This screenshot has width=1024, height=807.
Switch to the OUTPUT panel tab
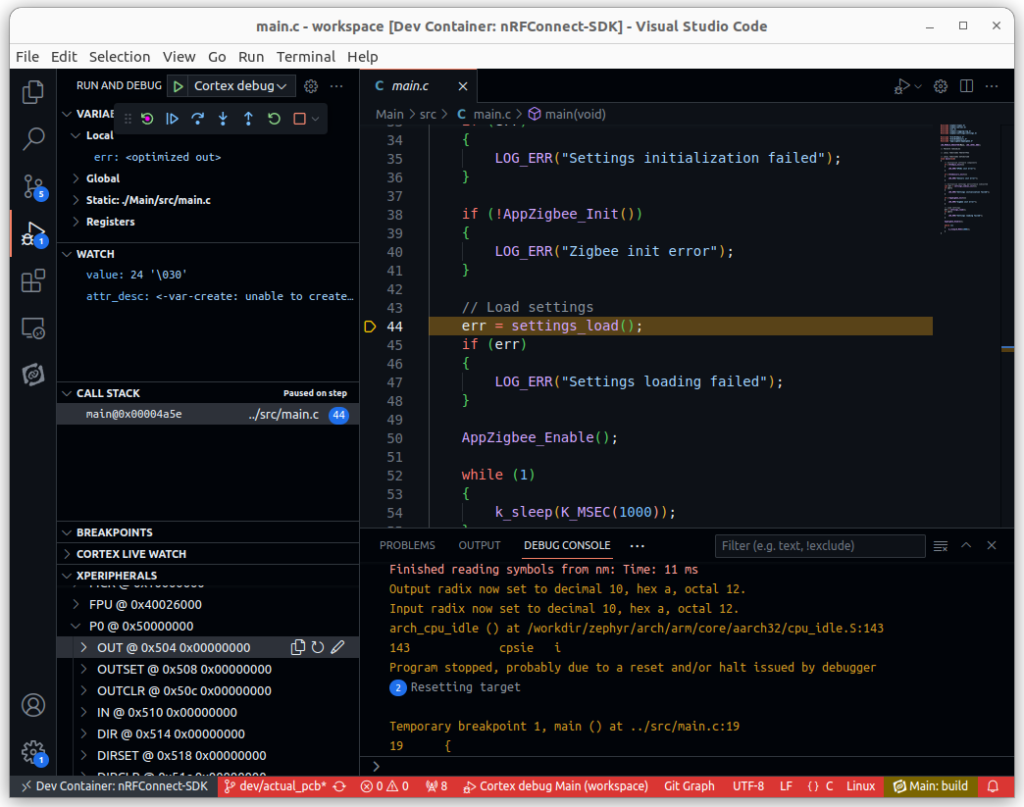point(479,545)
